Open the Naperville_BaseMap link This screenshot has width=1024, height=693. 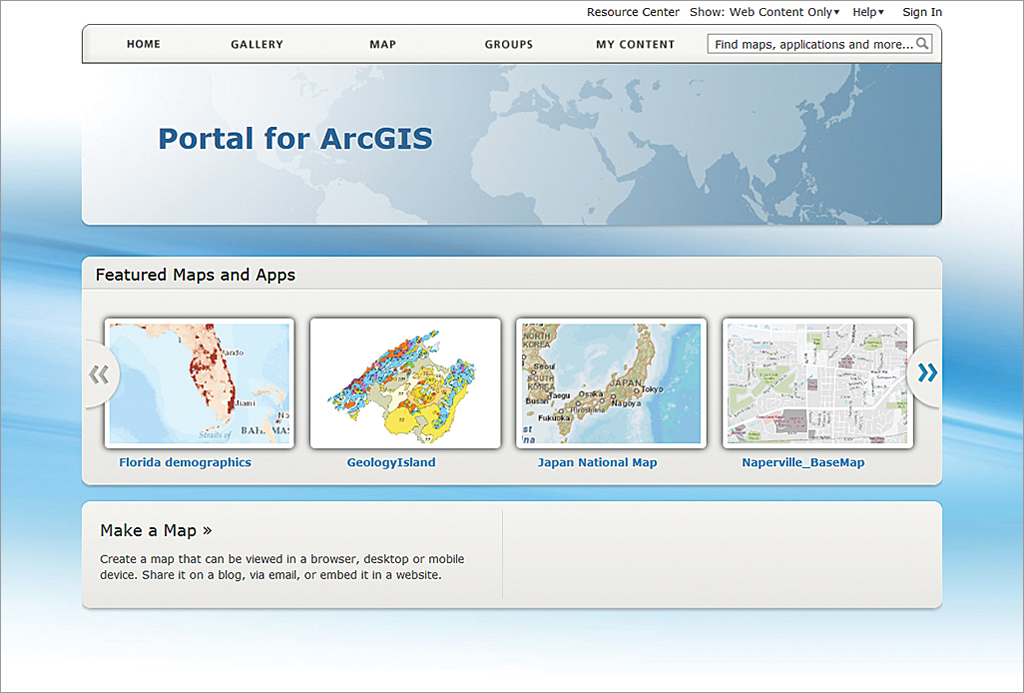tap(803, 462)
